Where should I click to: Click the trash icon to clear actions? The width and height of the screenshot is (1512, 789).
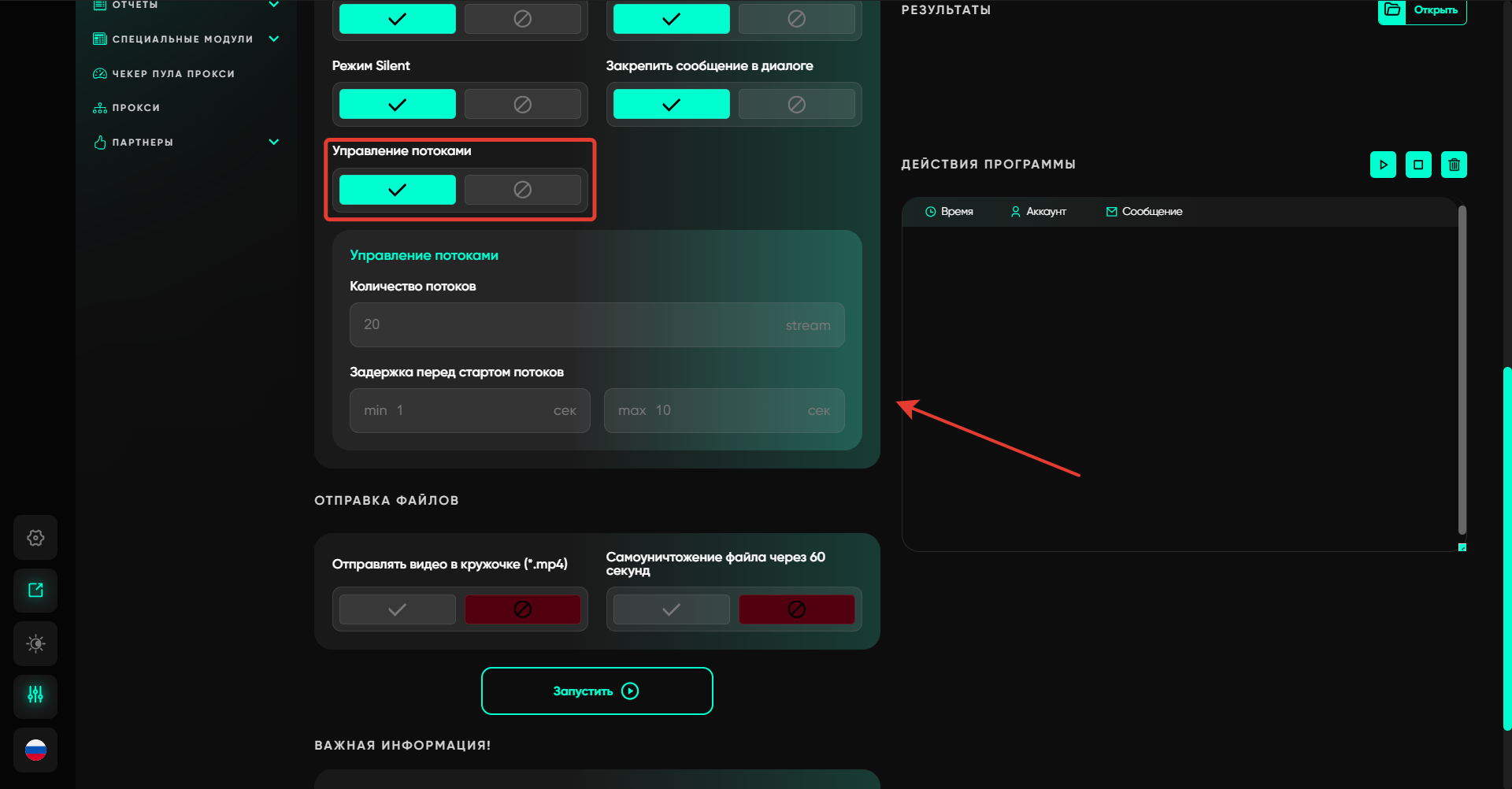(1454, 165)
